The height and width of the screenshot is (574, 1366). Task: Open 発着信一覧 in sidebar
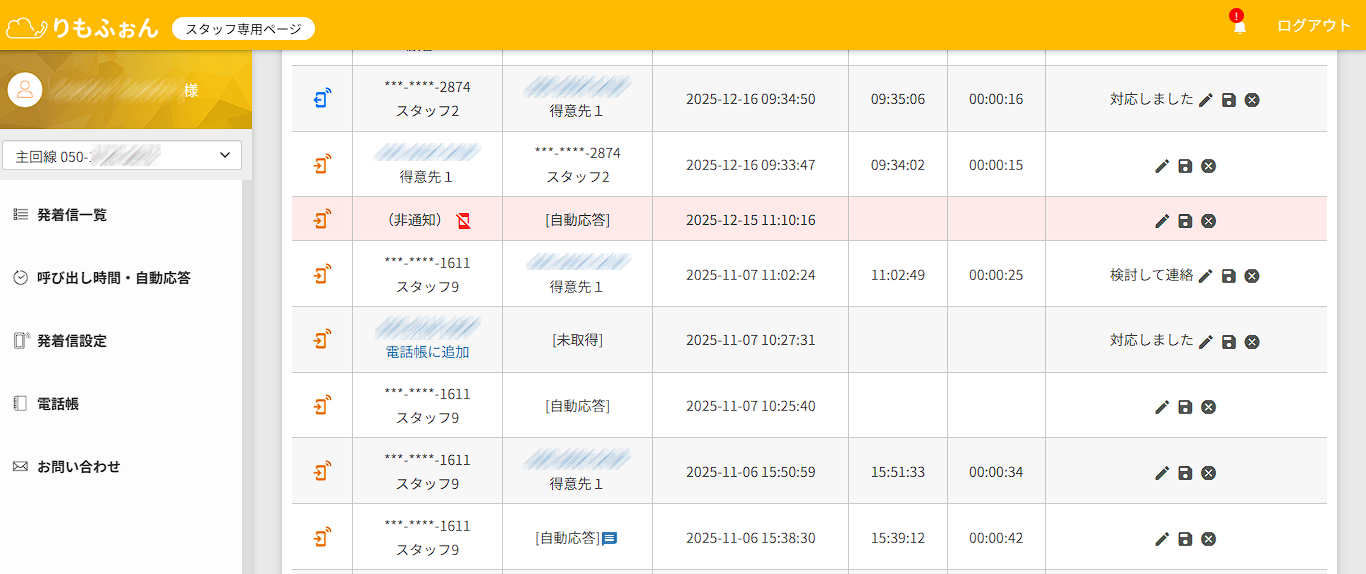pyautogui.click(x=71, y=215)
